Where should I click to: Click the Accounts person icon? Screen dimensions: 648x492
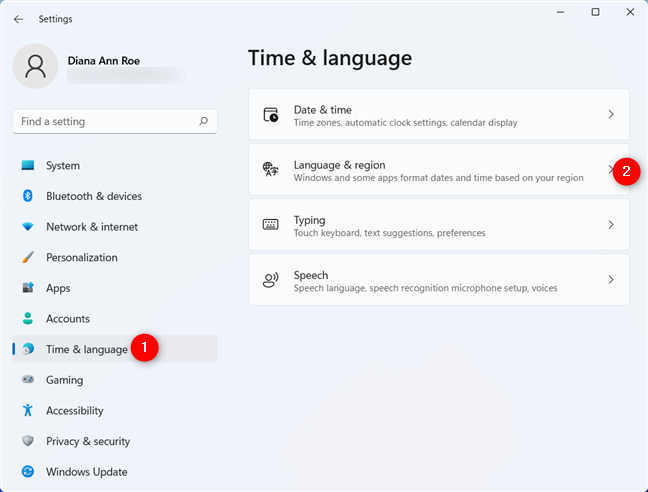click(28, 318)
